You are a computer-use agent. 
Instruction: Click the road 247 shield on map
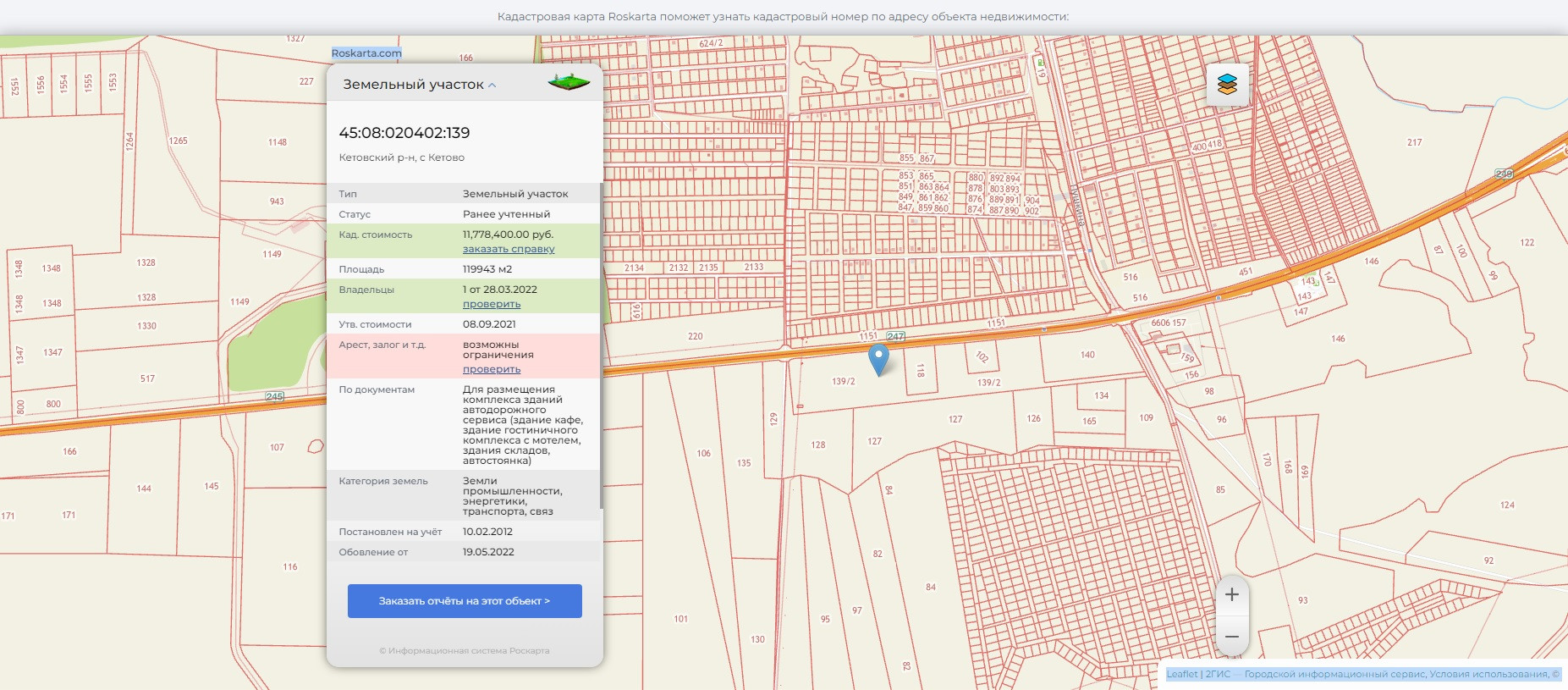pyautogui.click(x=896, y=336)
